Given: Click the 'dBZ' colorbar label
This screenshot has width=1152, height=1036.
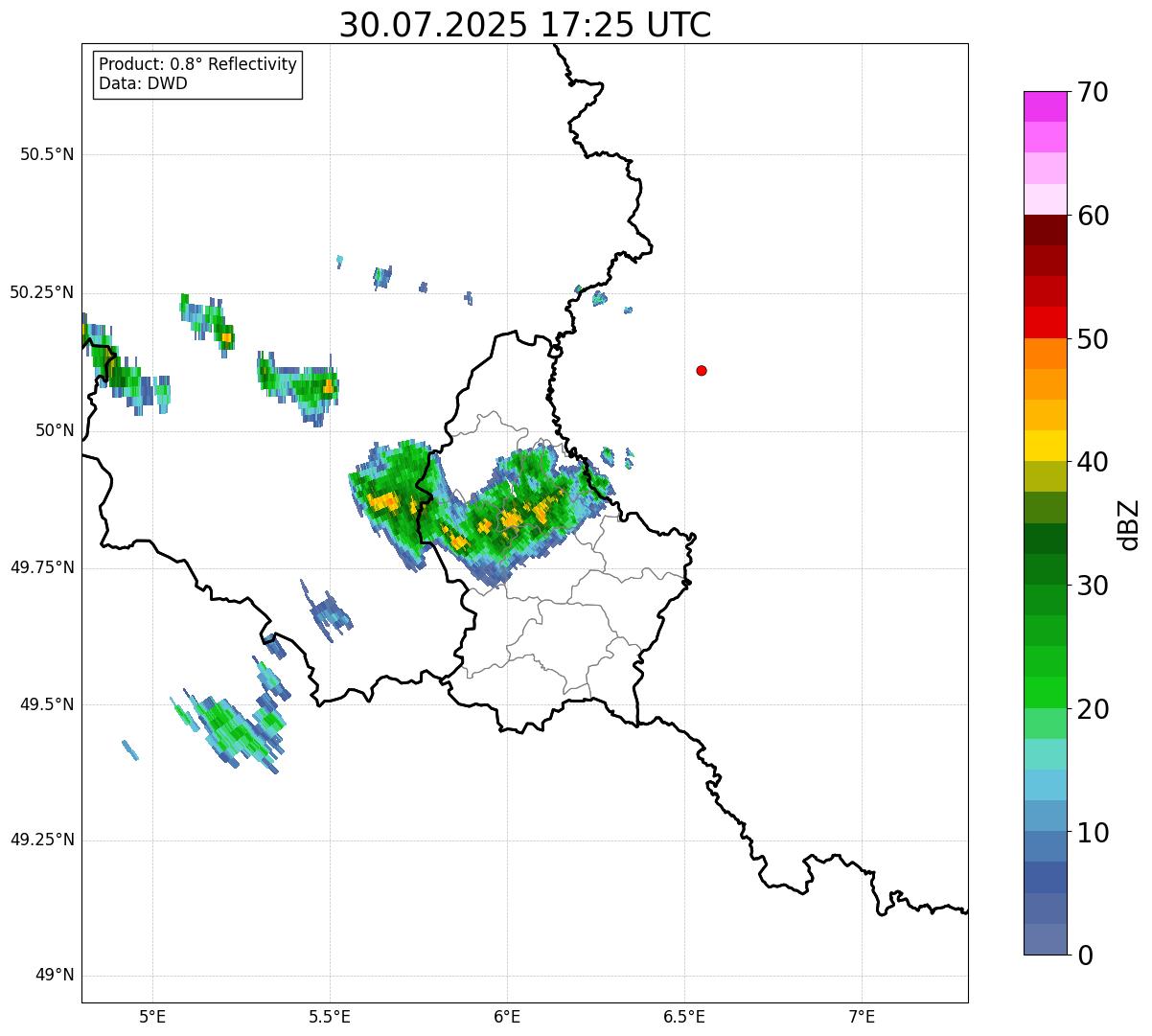Looking at the screenshot, I should click(x=1128, y=523).
